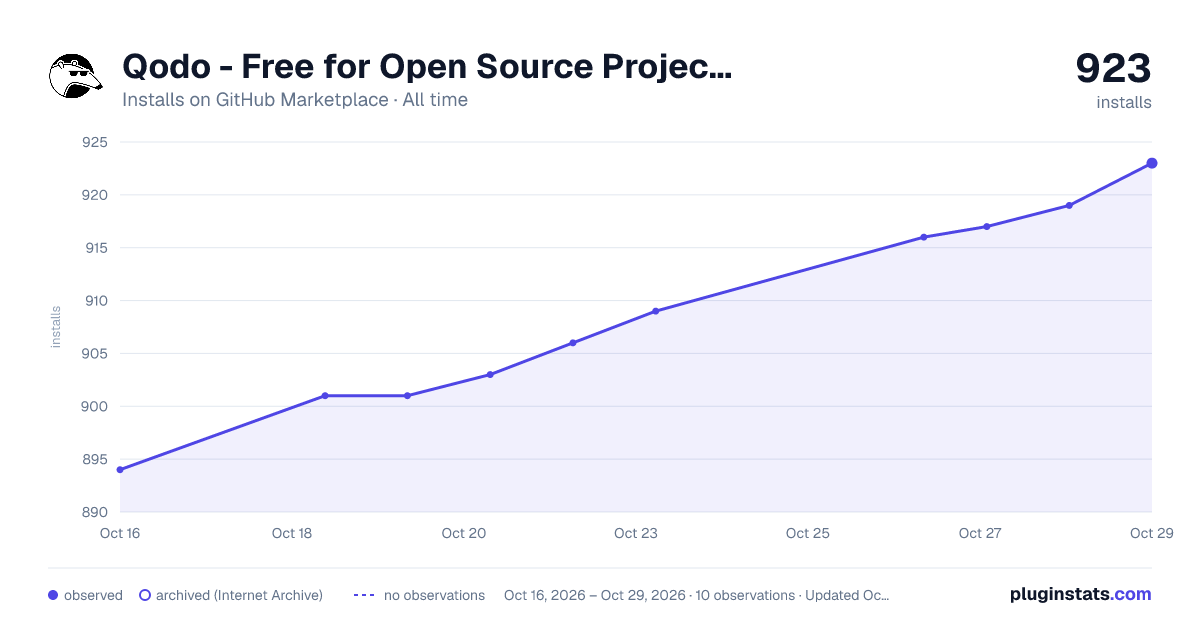The image size is (1200, 630).
Task: Click the observed legend filled dot
Action: 53,595
